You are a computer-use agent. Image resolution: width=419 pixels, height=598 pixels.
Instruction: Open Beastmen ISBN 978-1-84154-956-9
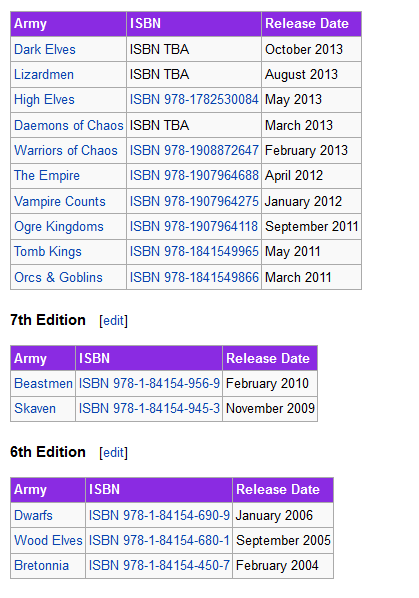pos(149,383)
